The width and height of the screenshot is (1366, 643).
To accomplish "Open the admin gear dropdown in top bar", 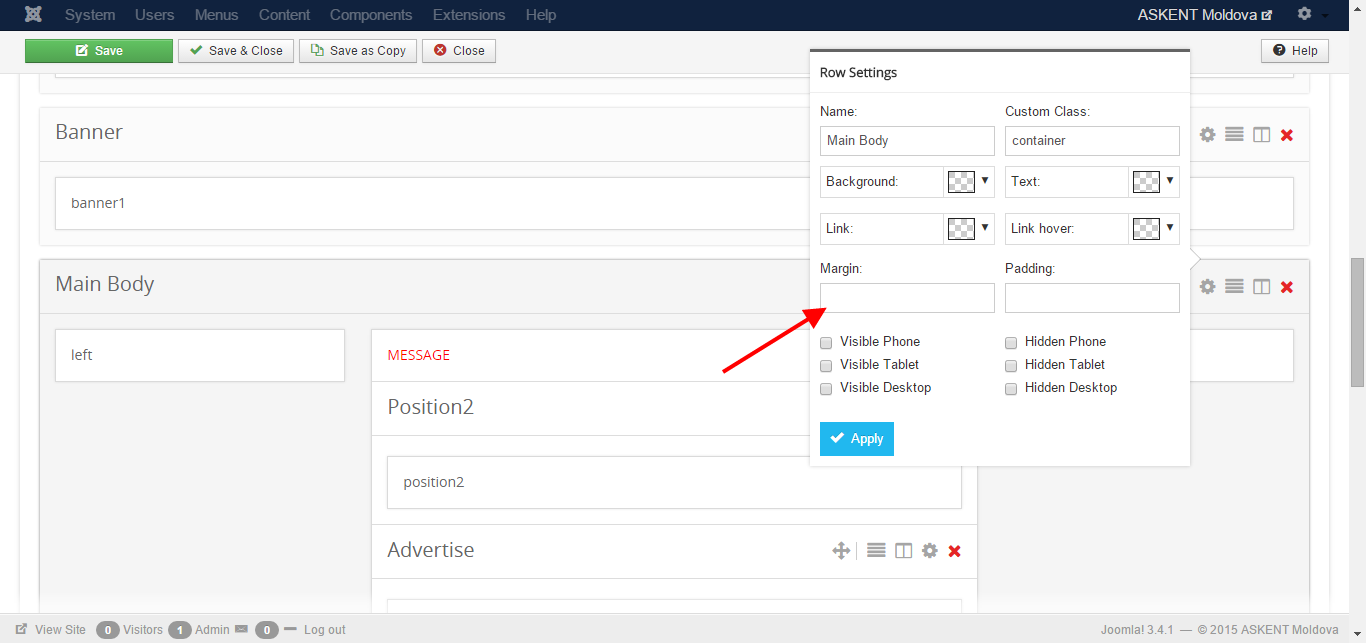I will pos(1311,15).
